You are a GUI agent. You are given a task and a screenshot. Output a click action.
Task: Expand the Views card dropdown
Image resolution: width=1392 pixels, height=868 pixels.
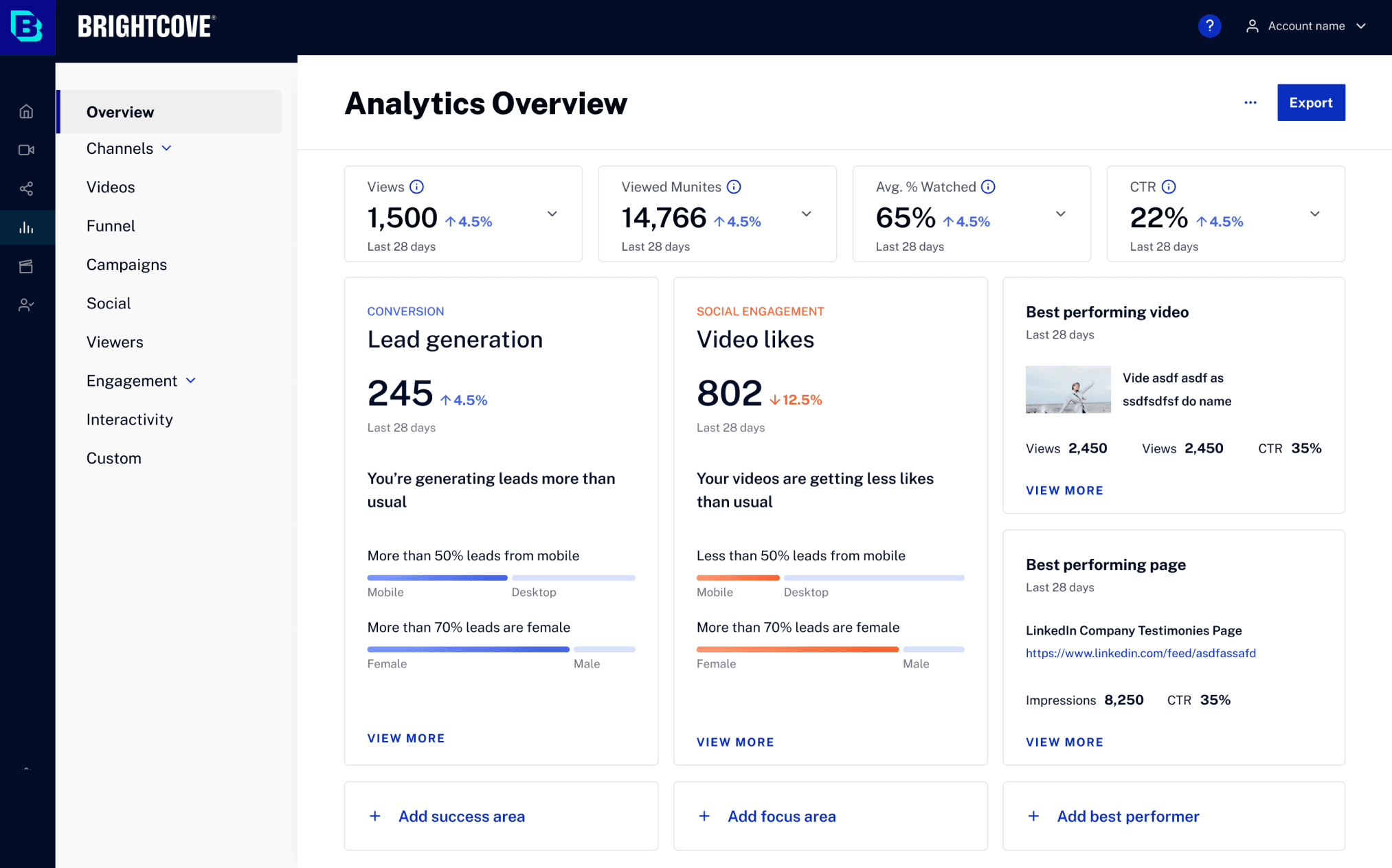point(552,214)
